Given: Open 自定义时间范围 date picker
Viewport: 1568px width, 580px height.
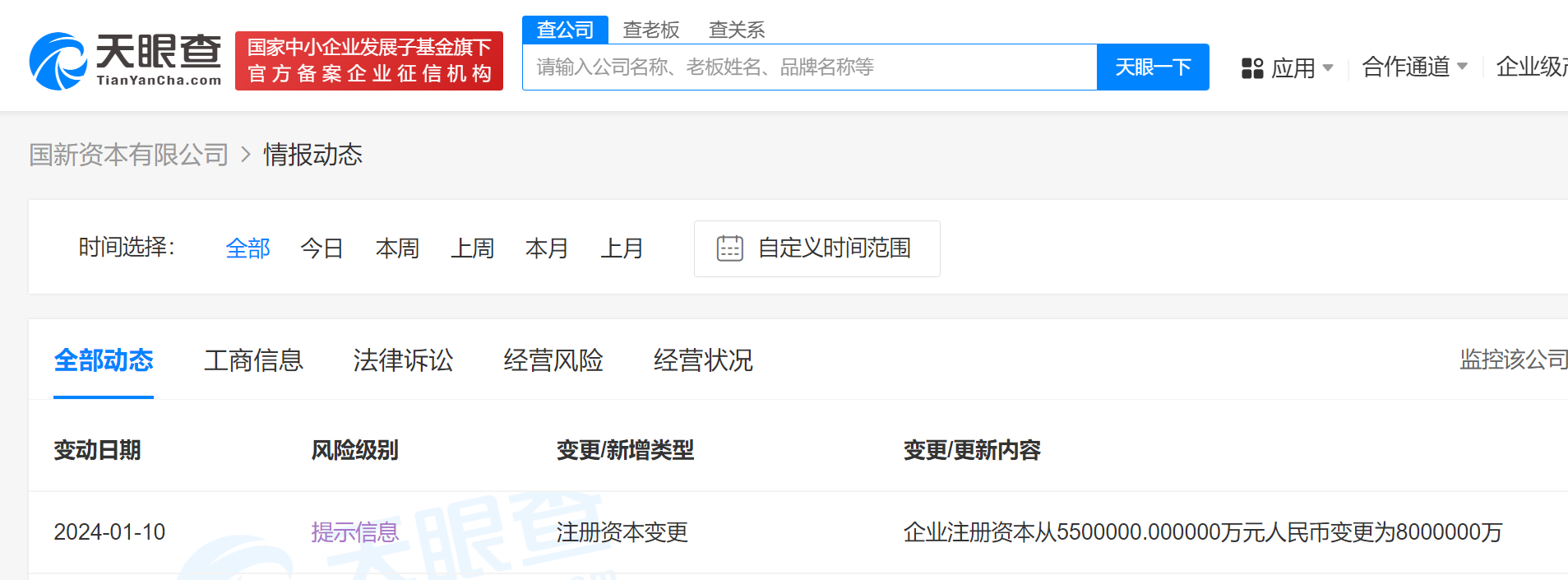Looking at the screenshot, I should click(x=817, y=248).
